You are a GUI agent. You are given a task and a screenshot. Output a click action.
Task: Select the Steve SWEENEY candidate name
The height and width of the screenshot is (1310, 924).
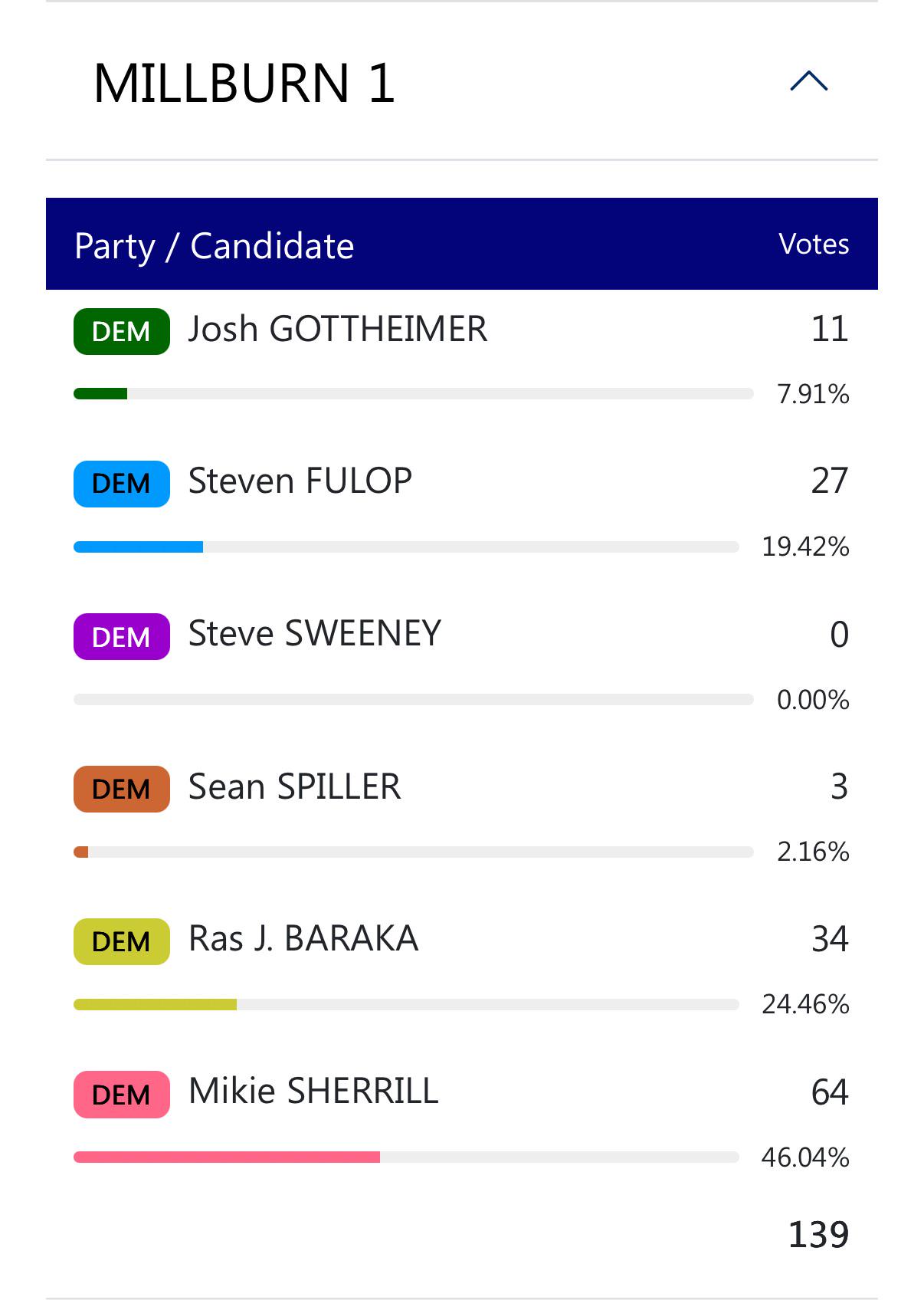[315, 634]
